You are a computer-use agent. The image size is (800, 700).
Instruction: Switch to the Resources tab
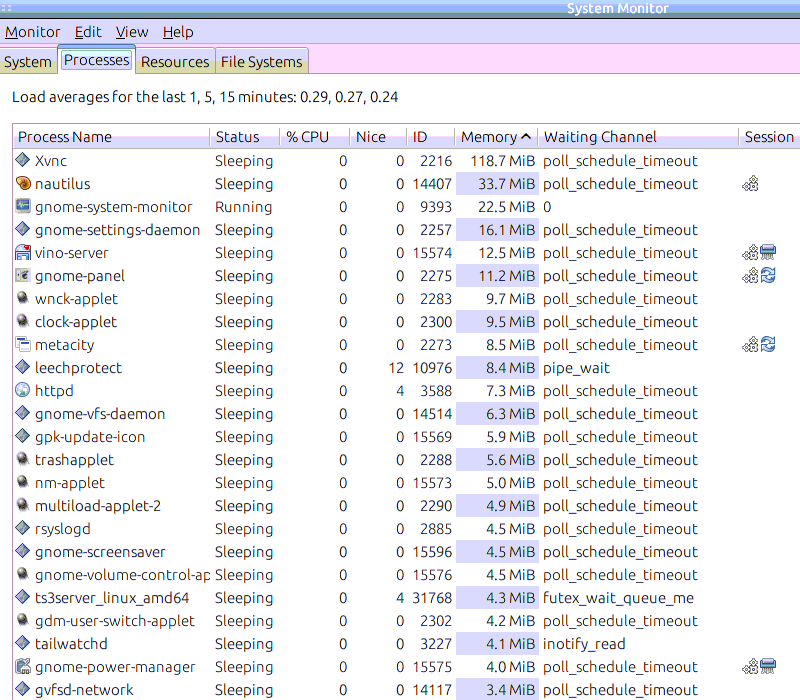[175, 62]
